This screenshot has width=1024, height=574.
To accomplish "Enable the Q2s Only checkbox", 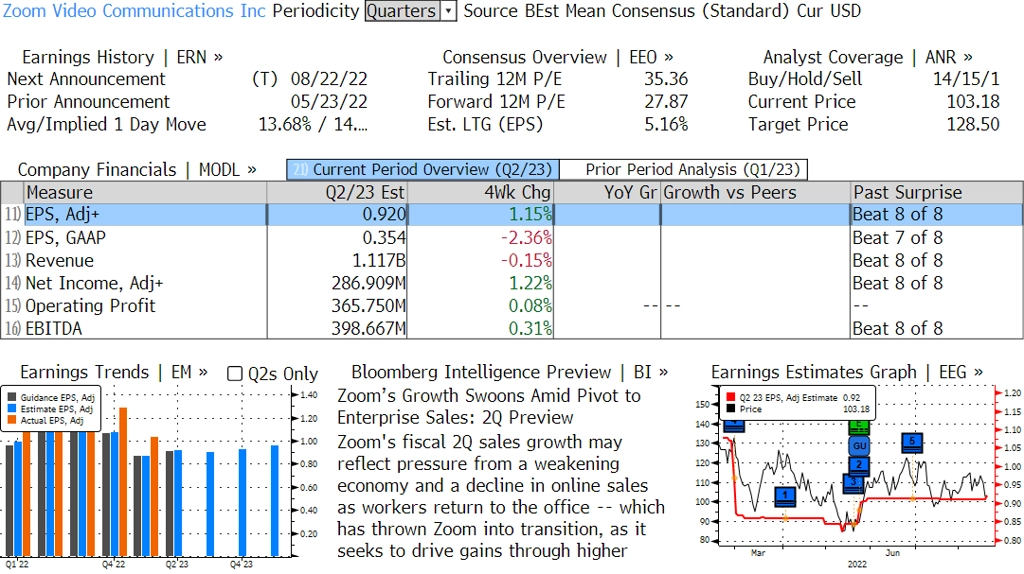I will click(234, 374).
